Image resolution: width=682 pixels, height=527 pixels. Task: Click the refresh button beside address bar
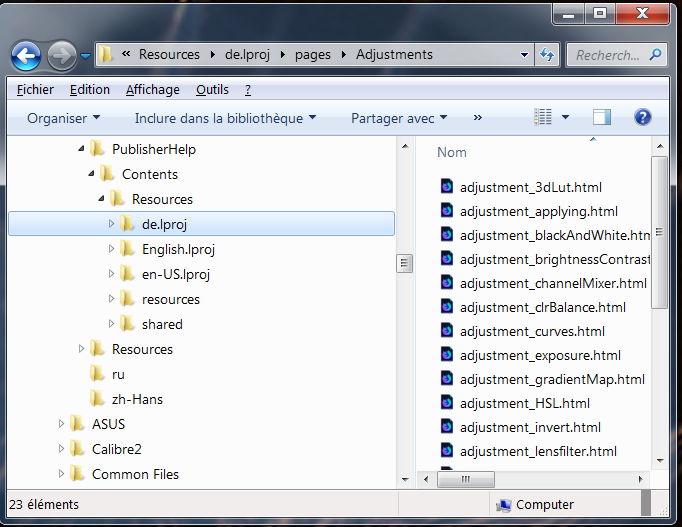pyautogui.click(x=547, y=55)
